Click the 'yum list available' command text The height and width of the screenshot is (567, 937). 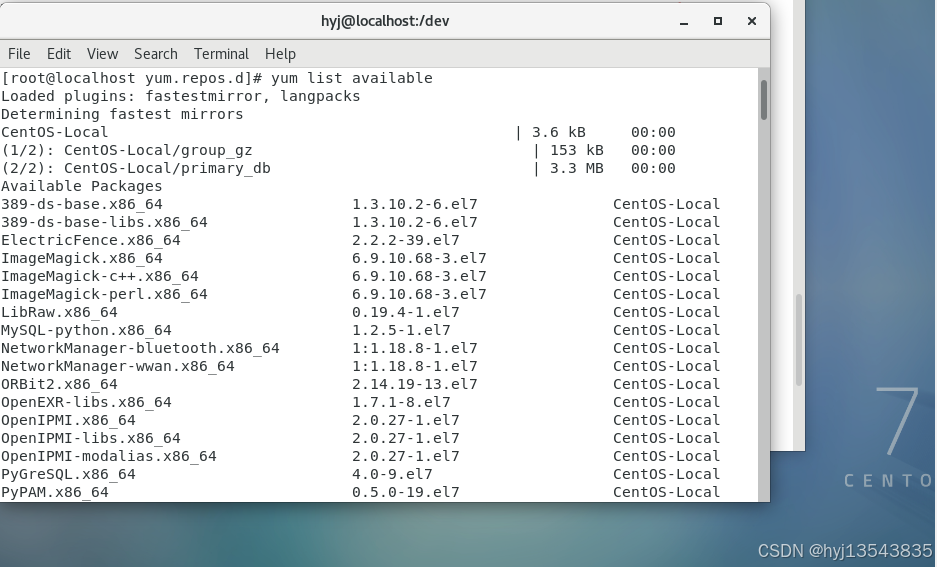(x=352, y=78)
